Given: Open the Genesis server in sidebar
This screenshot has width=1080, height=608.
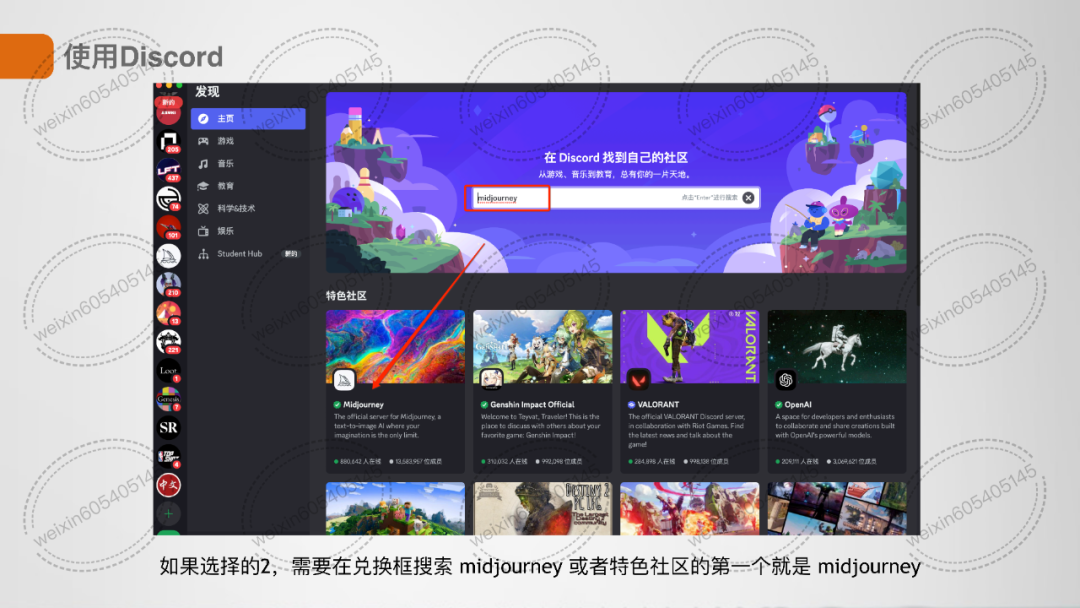Looking at the screenshot, I should tap(168, 399).
